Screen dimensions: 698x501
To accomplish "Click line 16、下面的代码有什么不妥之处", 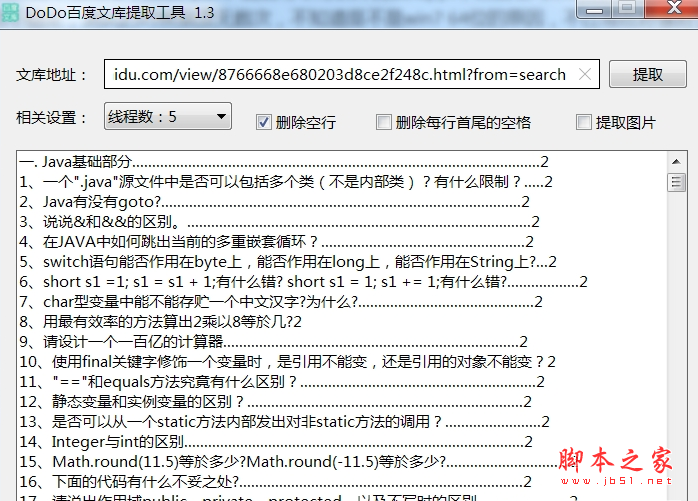I will [276, 482].
